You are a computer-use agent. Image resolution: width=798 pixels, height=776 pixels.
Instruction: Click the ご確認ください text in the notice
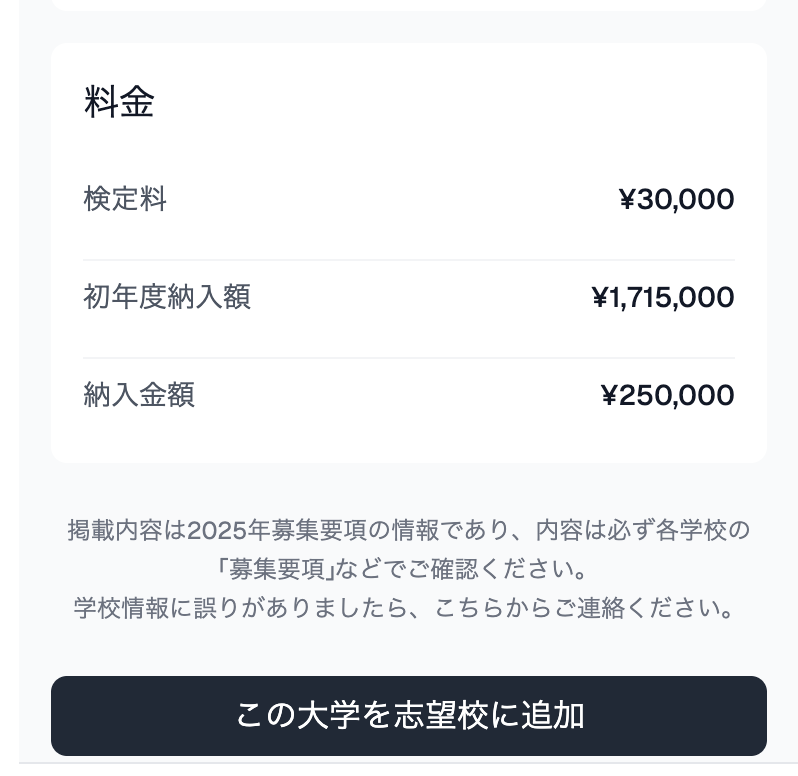point(496,569)
